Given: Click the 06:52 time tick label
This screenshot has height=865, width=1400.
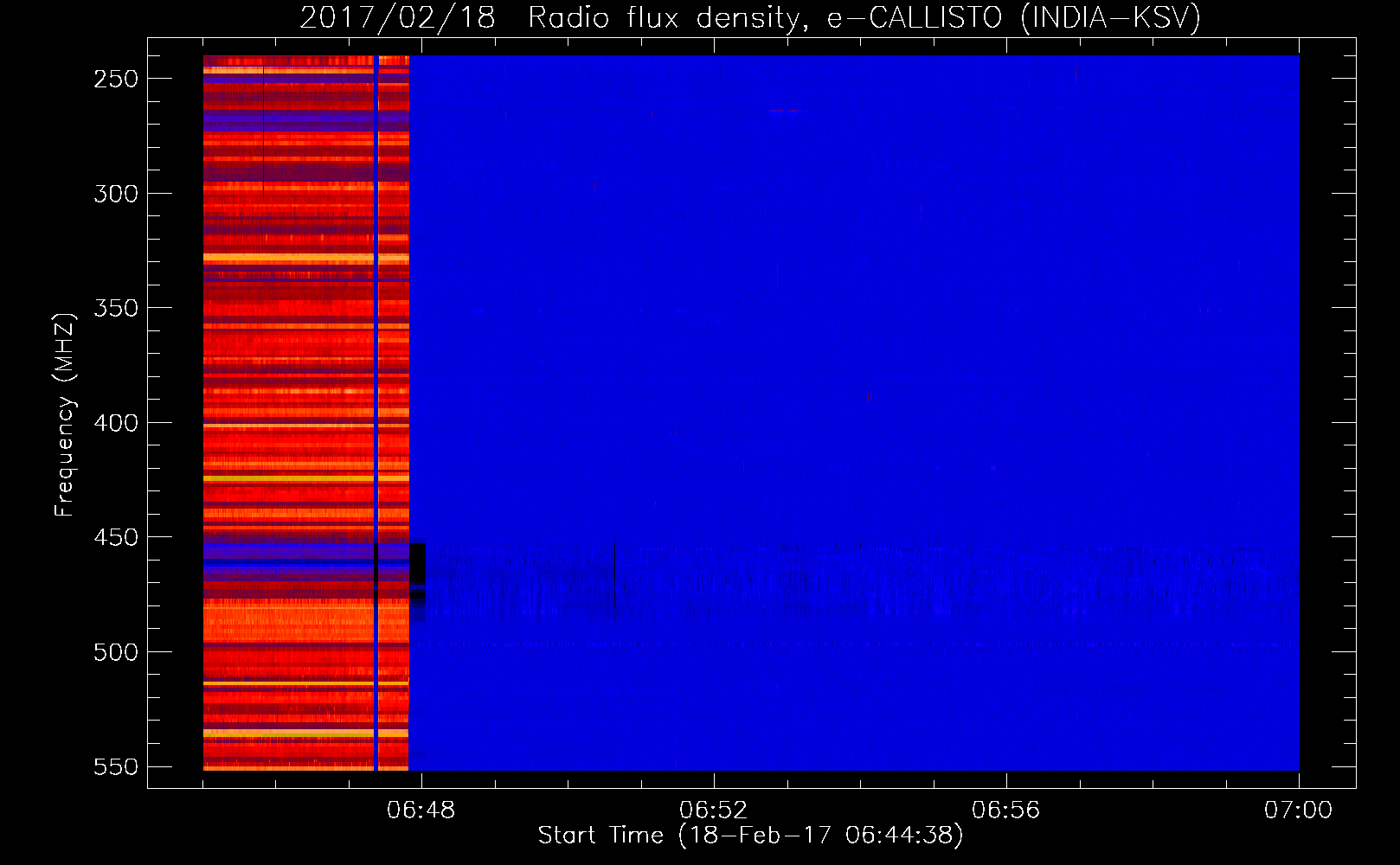Looking at the screenshot, I should point(714,811).
